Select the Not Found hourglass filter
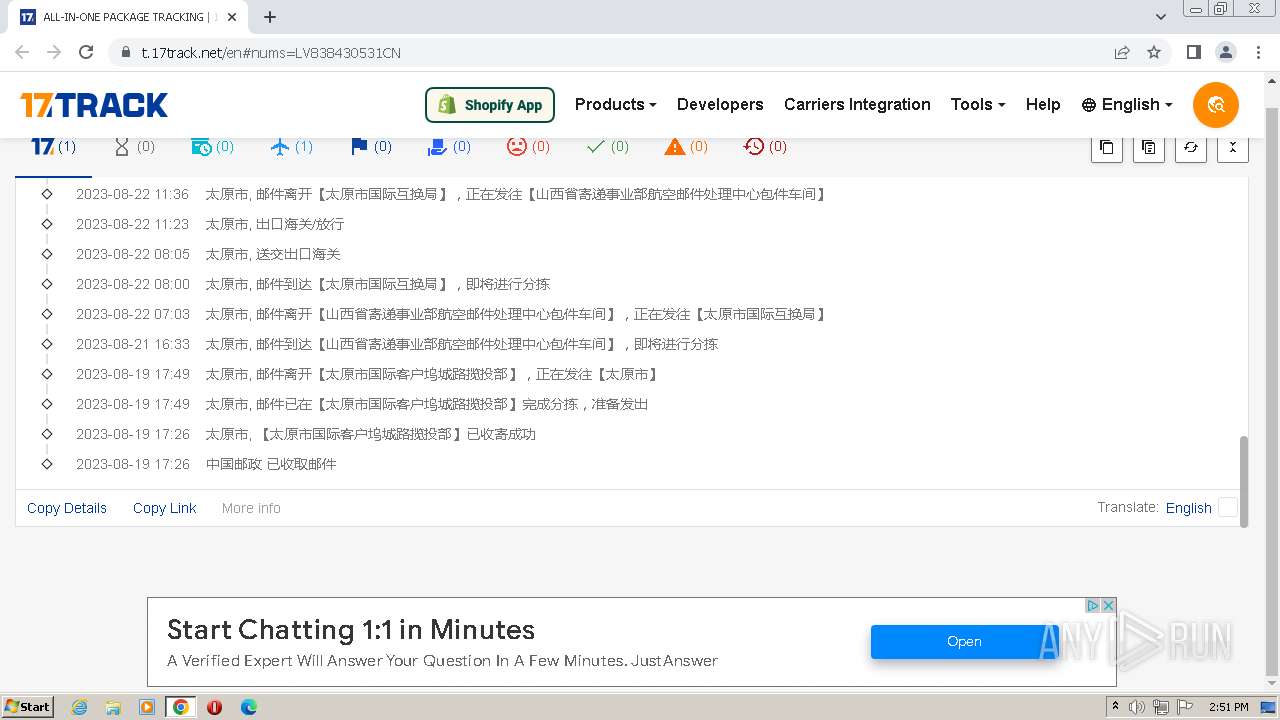 (134, 147)
